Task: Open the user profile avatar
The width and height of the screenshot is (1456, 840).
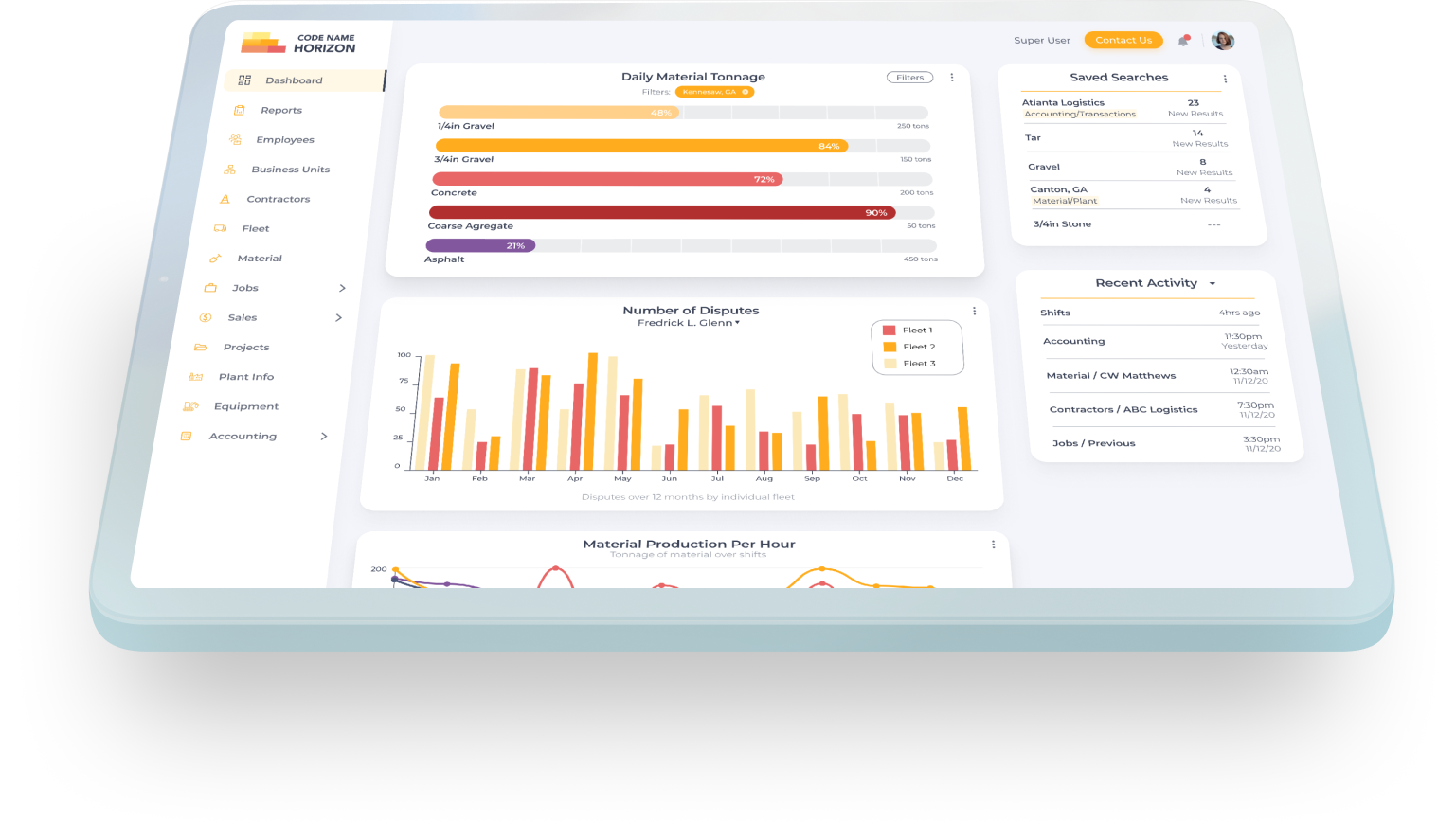Action: 1223,41
